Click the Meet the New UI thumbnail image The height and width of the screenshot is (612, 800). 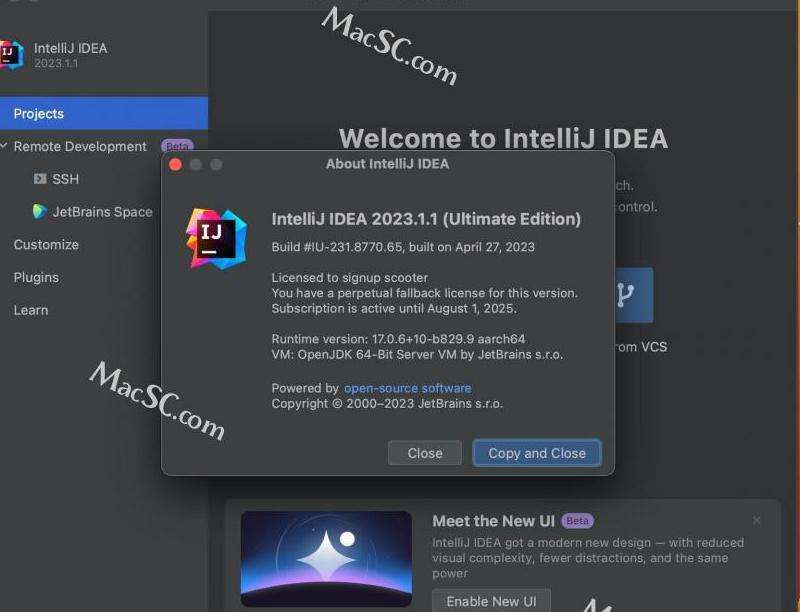(x=326, y=558)
